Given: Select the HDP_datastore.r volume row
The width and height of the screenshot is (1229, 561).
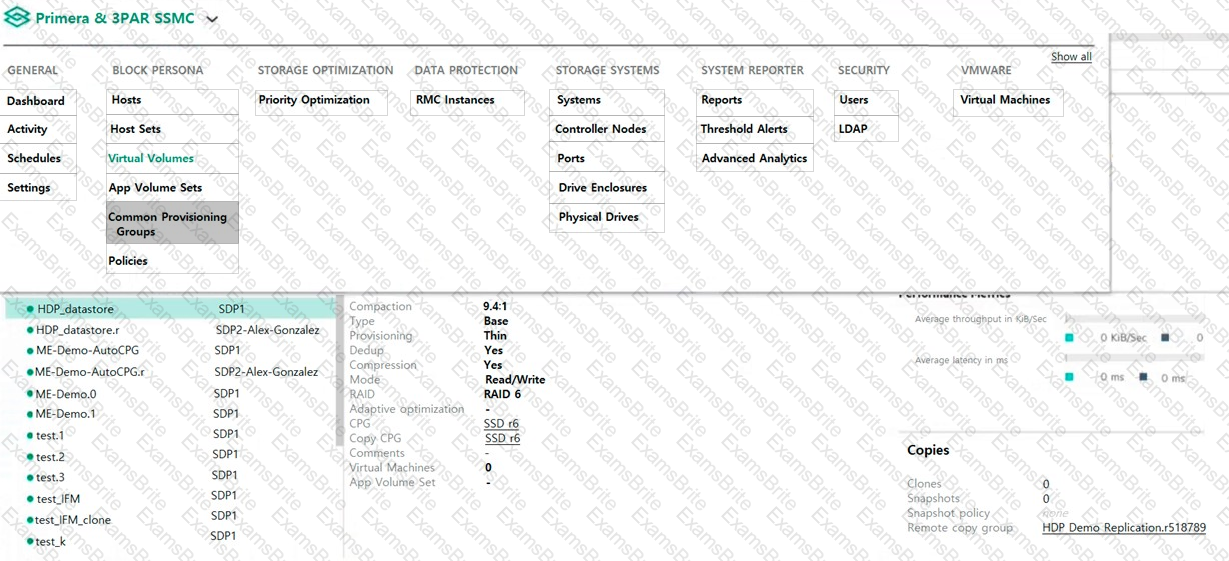Looking at the screenshot, I should (x=78, y=330).
